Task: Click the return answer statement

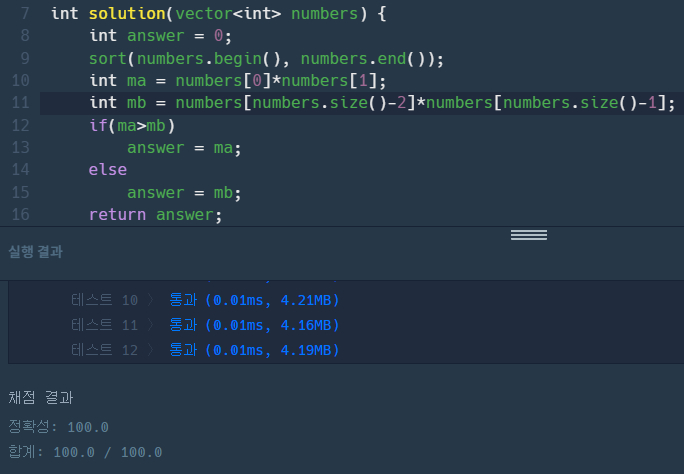Action: tap(154, 214)
